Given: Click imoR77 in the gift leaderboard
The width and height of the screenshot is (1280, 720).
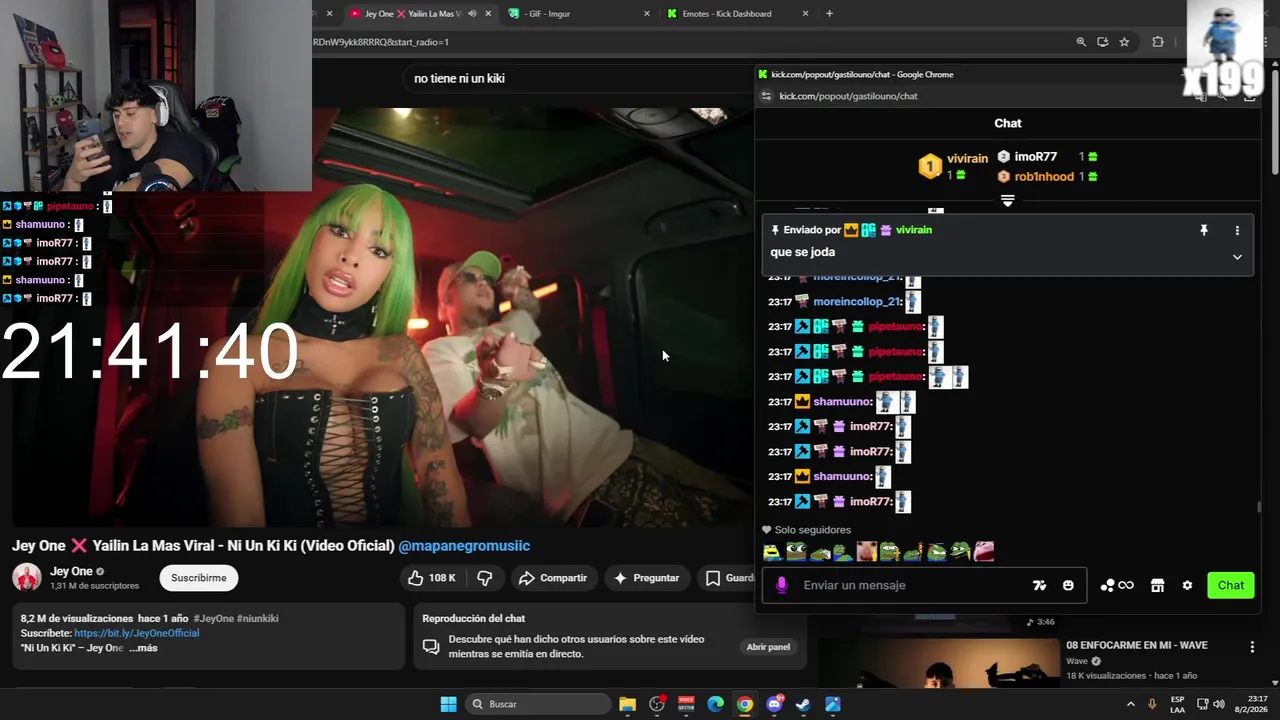Looking at the screenshot, I should (x=1036, y=157).
